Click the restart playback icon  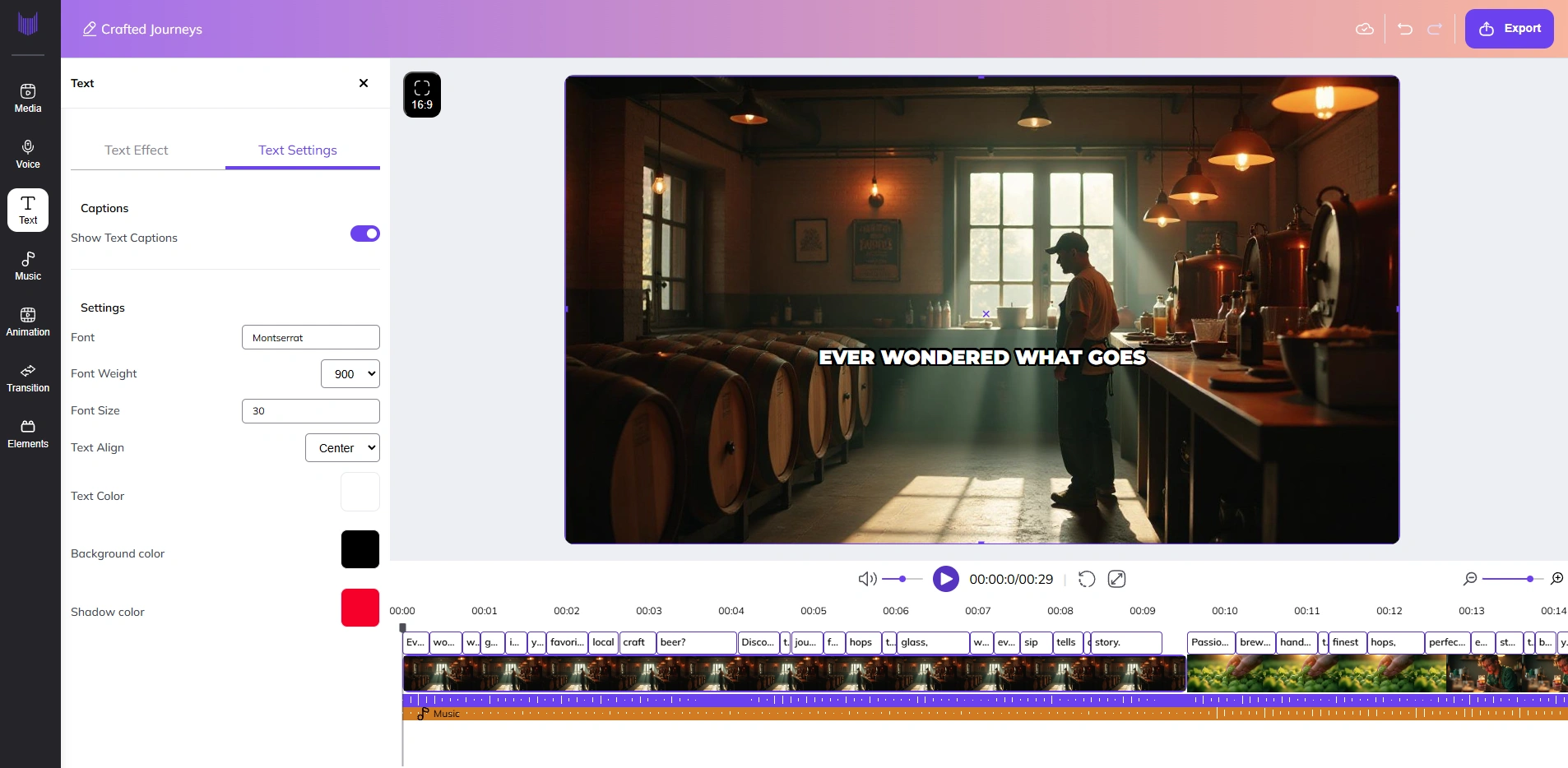(x=1087, y=579)
